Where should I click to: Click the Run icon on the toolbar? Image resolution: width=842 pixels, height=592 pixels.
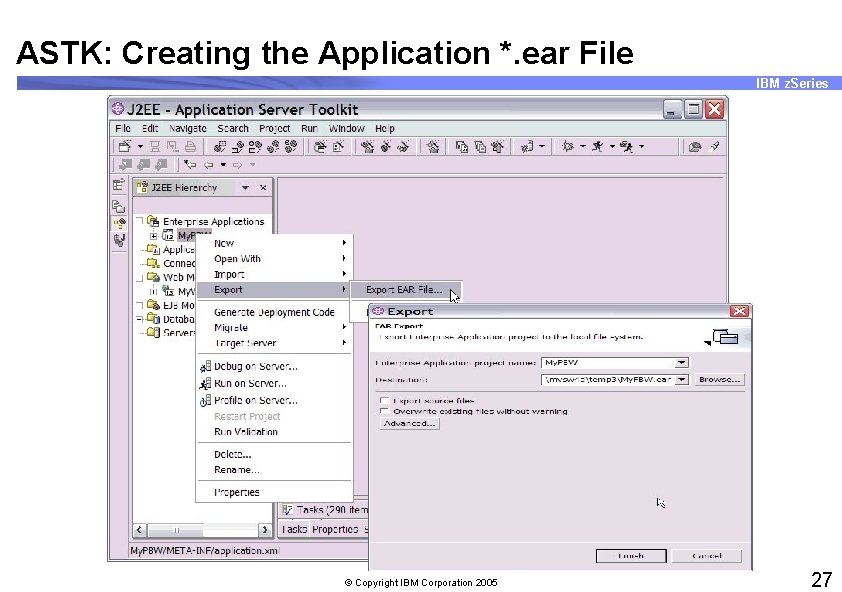pos(597,146)
